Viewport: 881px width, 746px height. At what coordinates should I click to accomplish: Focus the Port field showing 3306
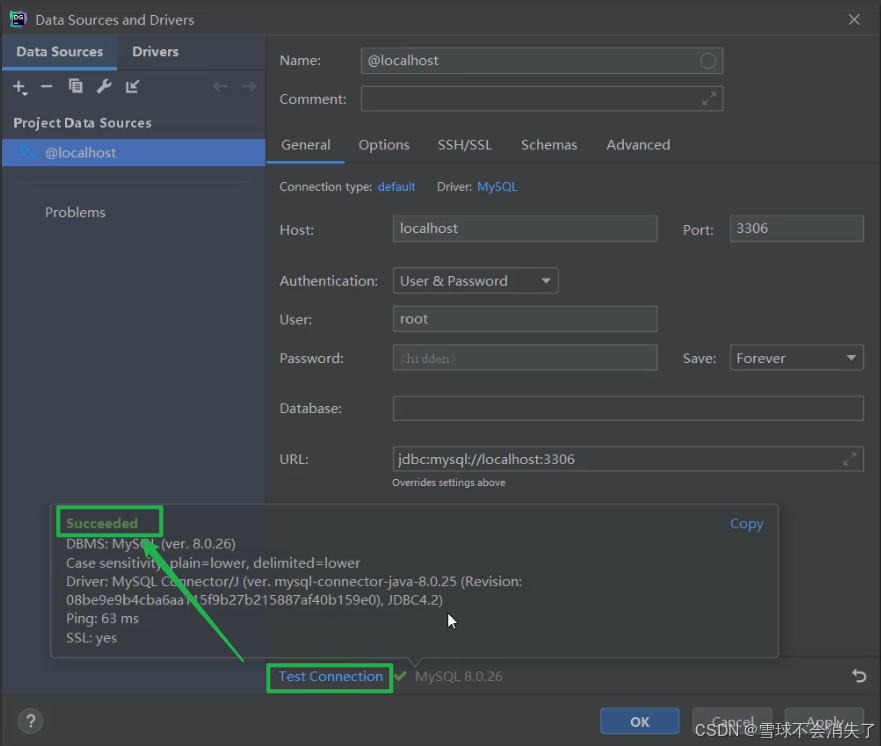(x=796, y=229)
